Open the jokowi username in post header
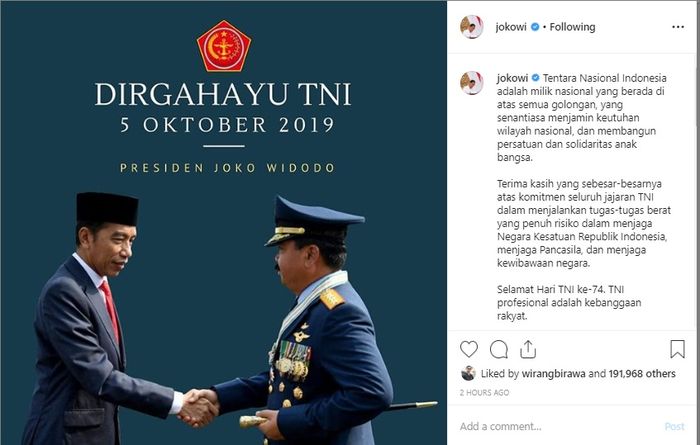 coord(511,27)
